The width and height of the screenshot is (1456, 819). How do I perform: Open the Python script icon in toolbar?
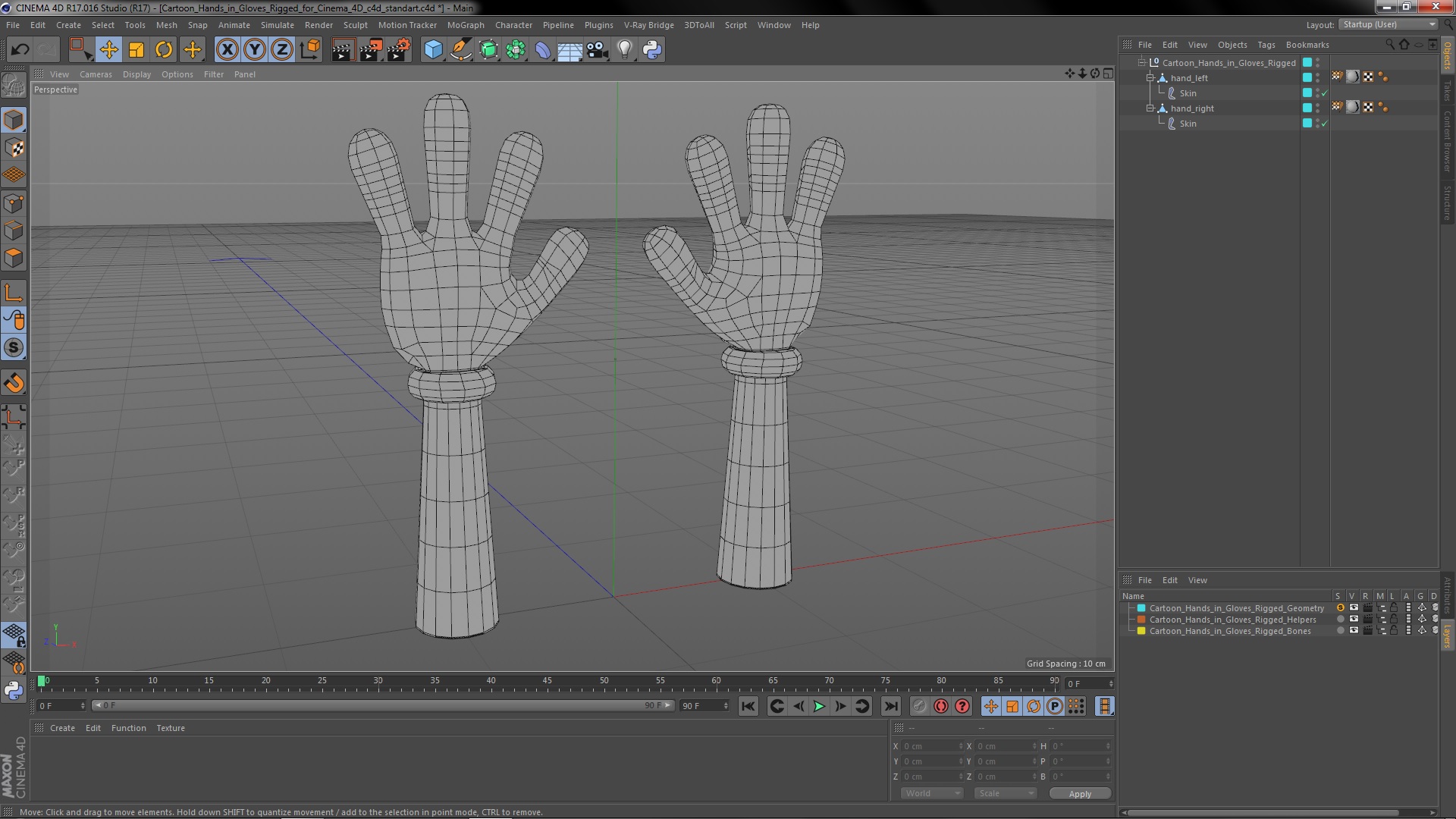[652, 50]
